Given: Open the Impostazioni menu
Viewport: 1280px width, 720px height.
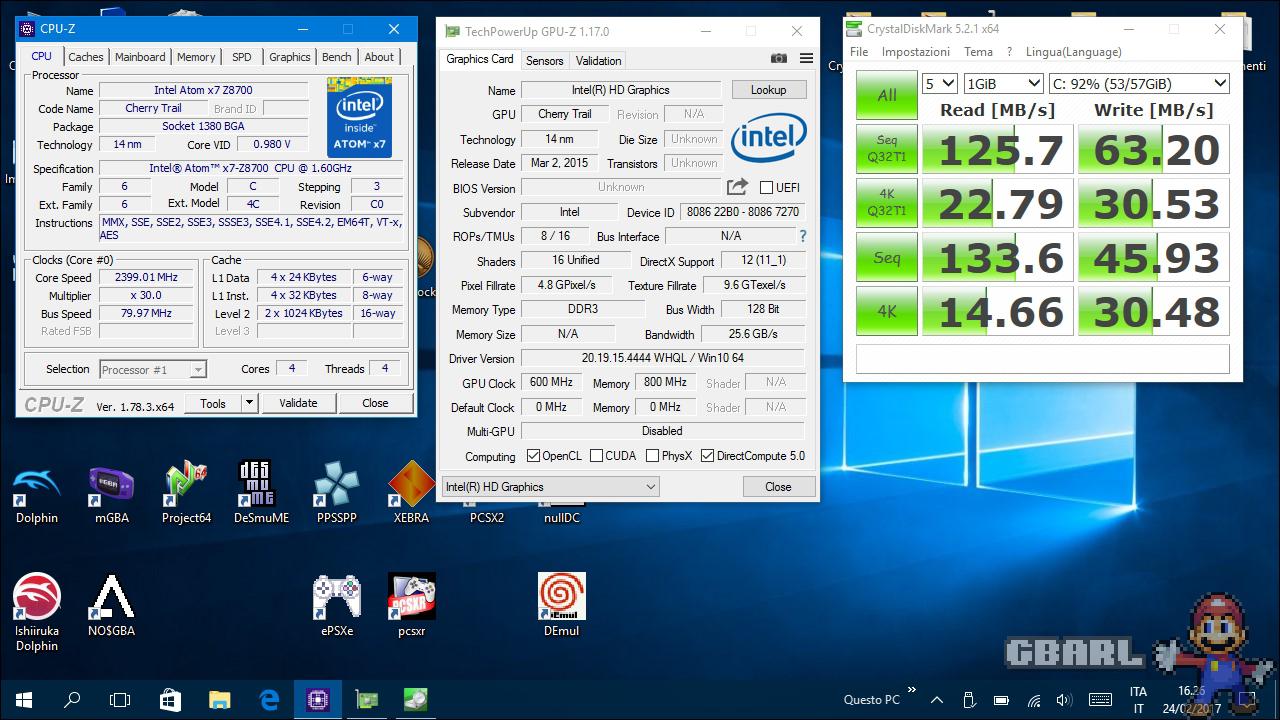Looking at the screenshot, I should click(916, 52).
